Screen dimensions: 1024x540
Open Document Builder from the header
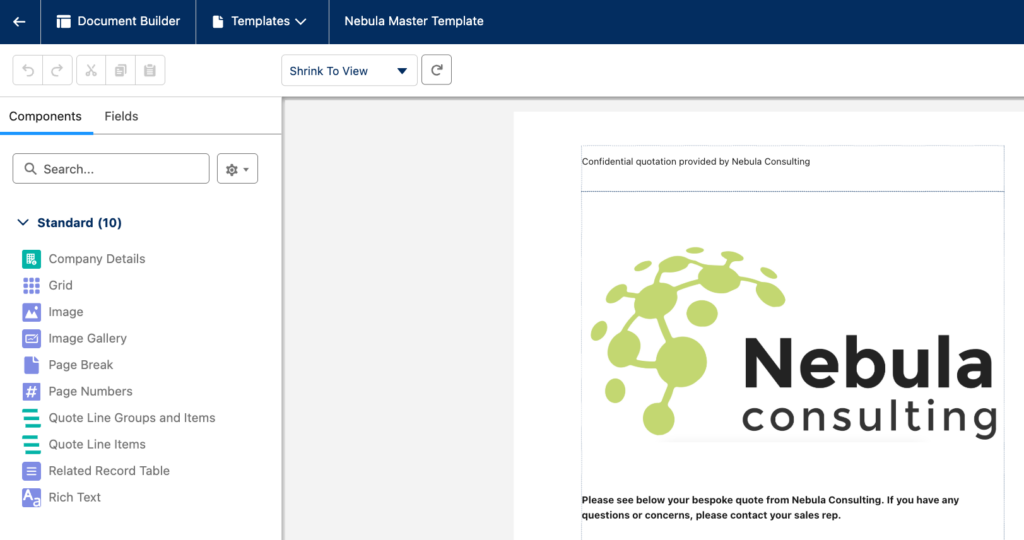[x=118, y=22]
